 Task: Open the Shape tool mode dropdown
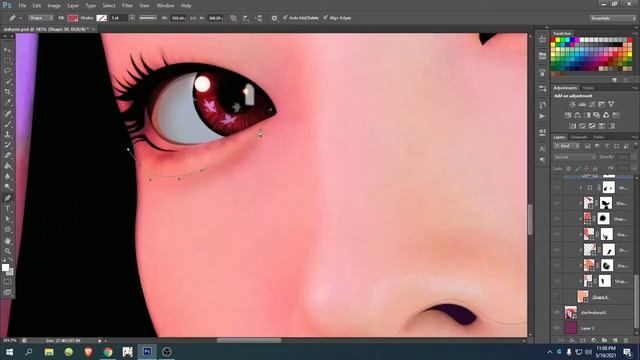point(40,18)
